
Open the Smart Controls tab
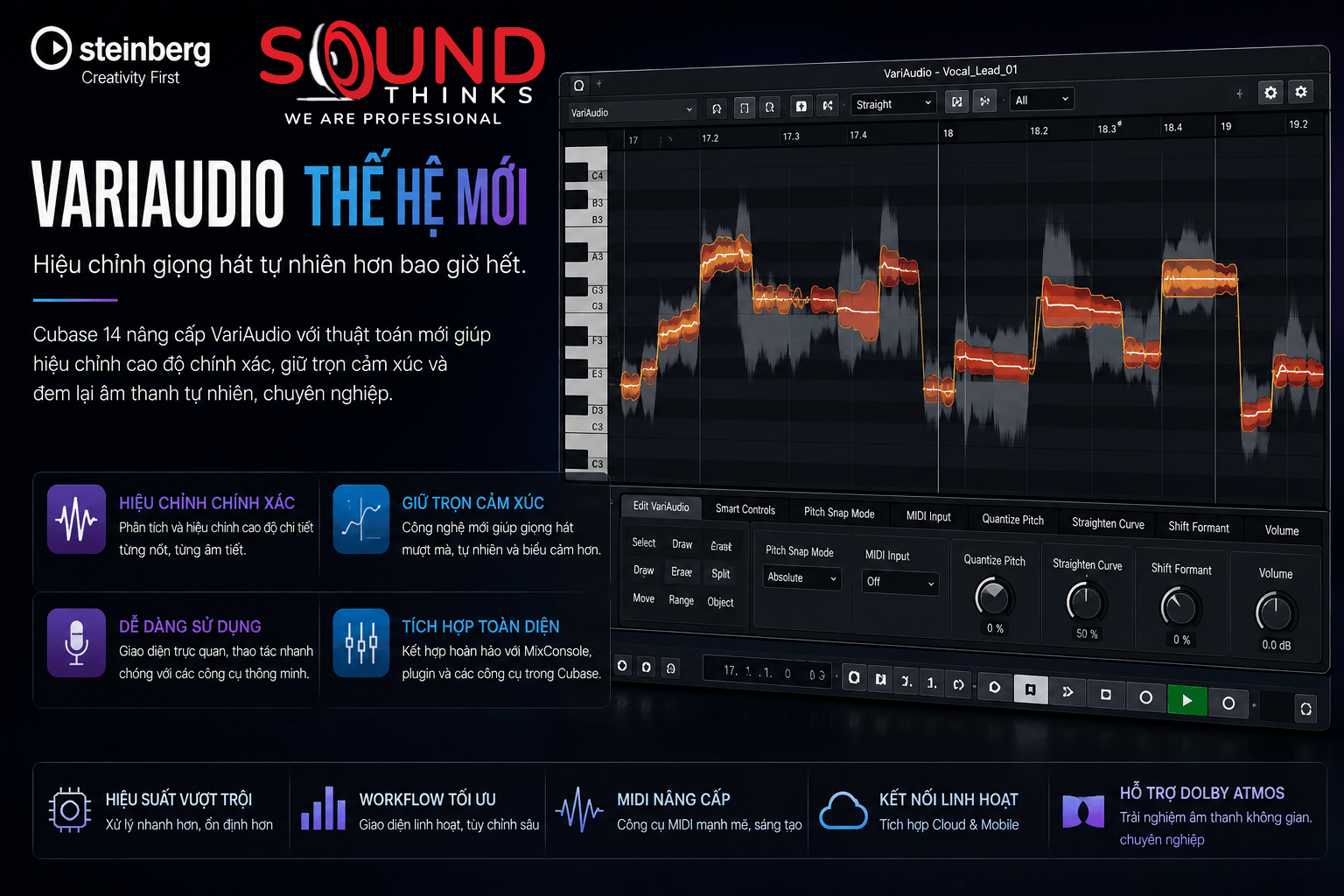pos(745,509)
